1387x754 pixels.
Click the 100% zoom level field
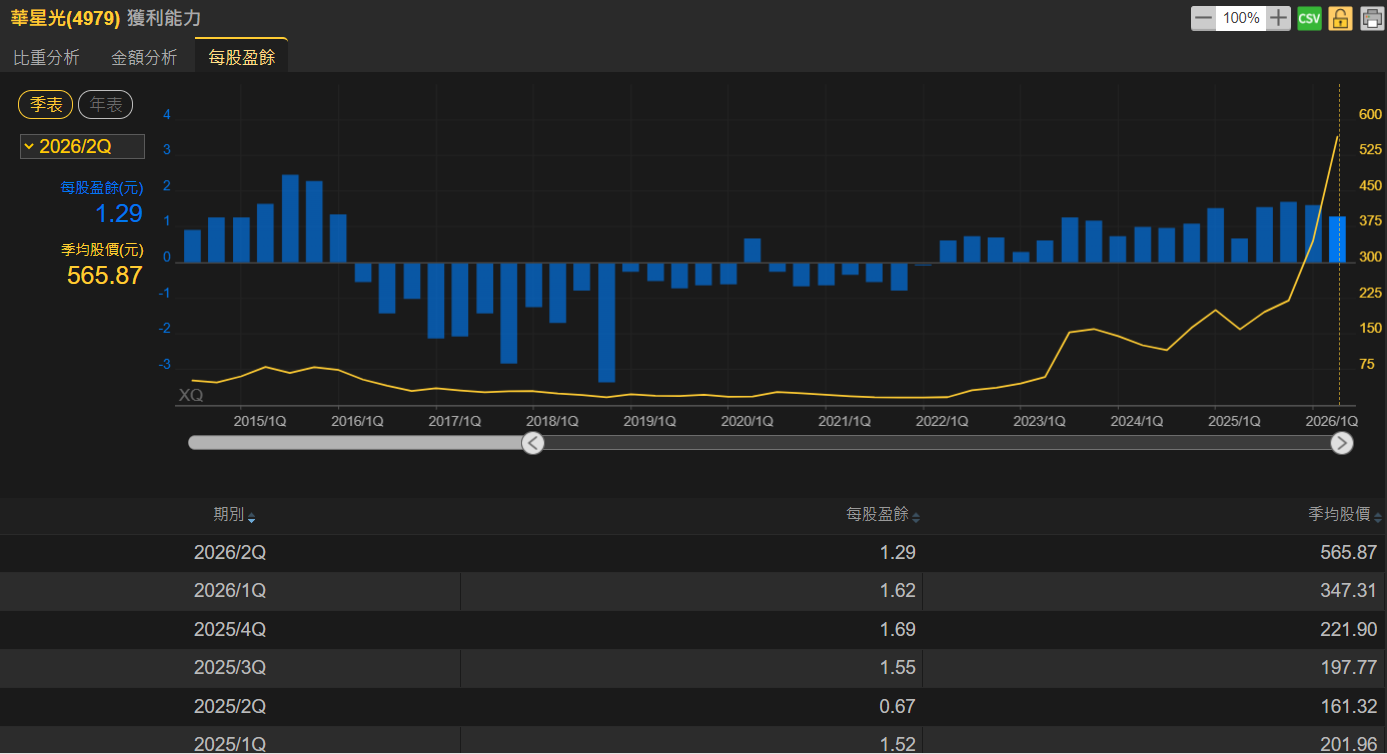1241,18
